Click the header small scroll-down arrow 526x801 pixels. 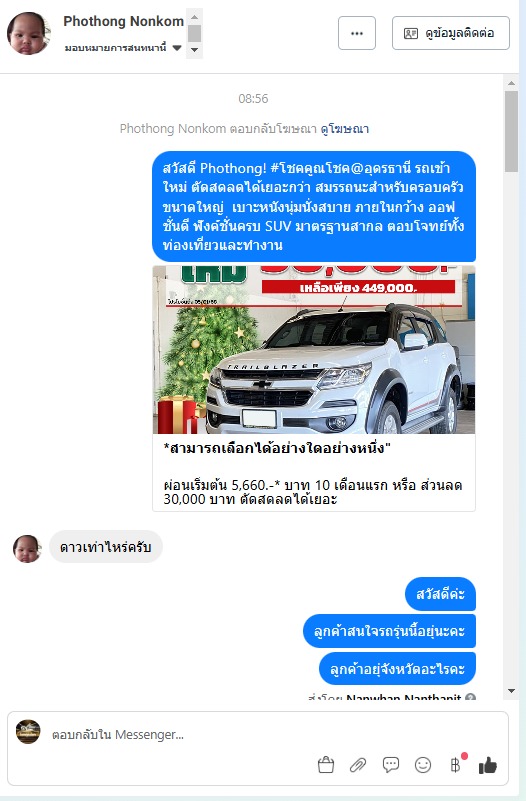(194, 50)
